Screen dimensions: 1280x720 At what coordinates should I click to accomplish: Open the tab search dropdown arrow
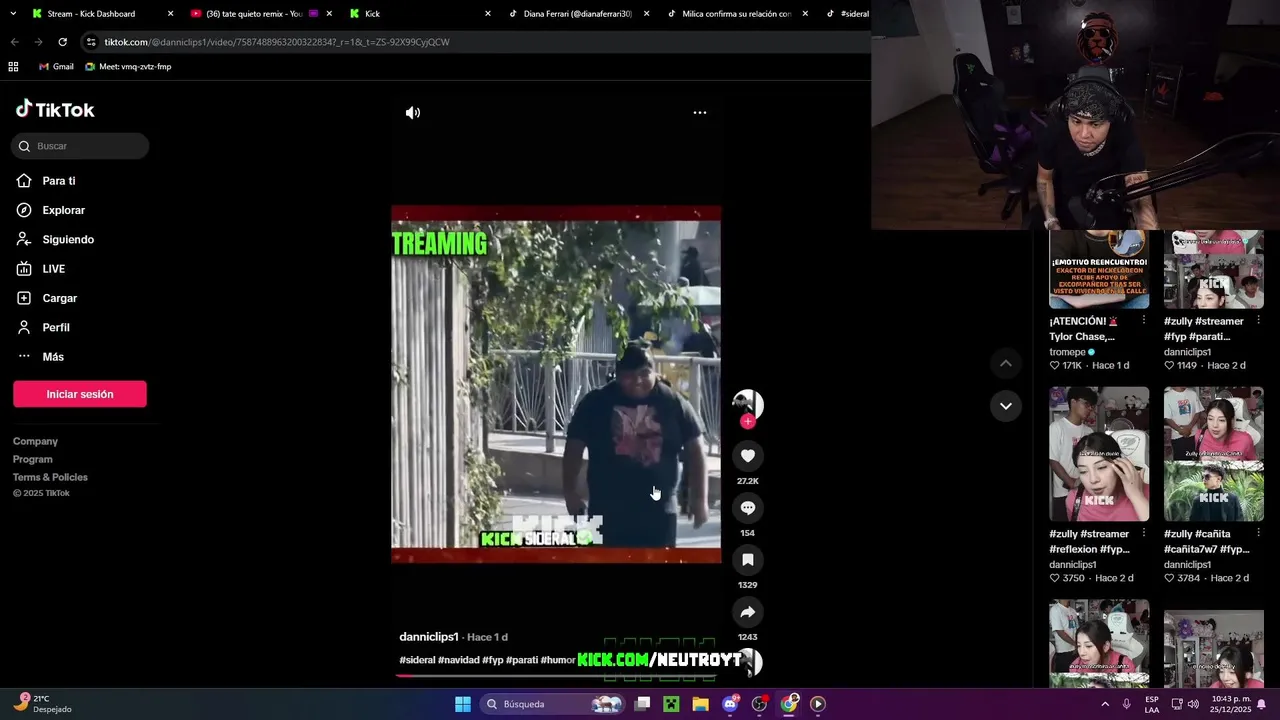point(11,14)
